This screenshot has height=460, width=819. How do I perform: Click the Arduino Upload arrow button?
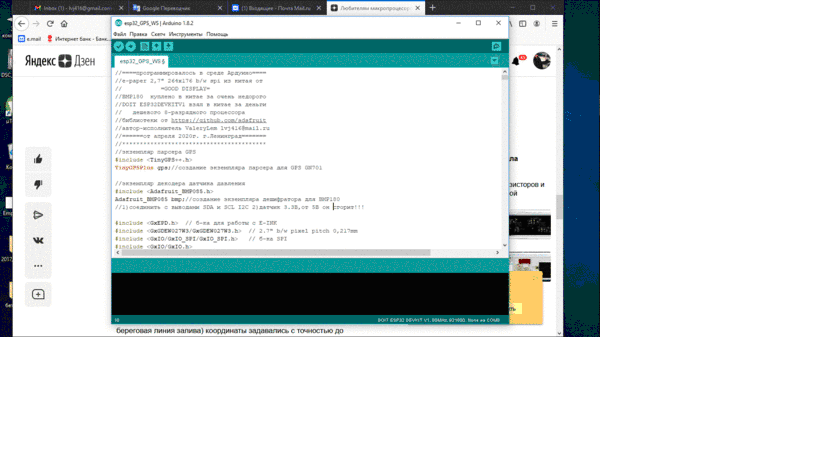[x=131, y=46]
